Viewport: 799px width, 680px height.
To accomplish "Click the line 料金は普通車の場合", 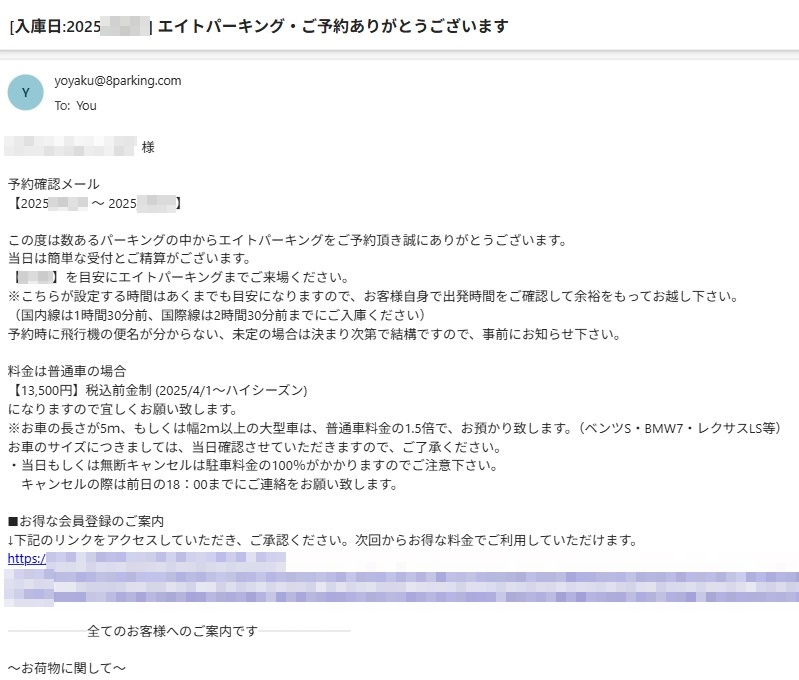I will [x=67, y=371].
